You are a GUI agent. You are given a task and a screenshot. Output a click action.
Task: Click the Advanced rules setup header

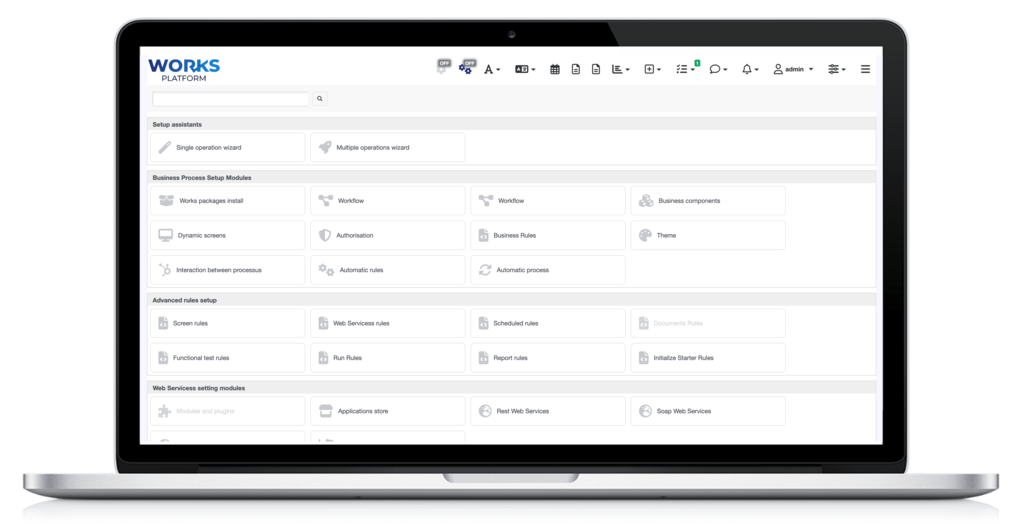pos(512,300)
